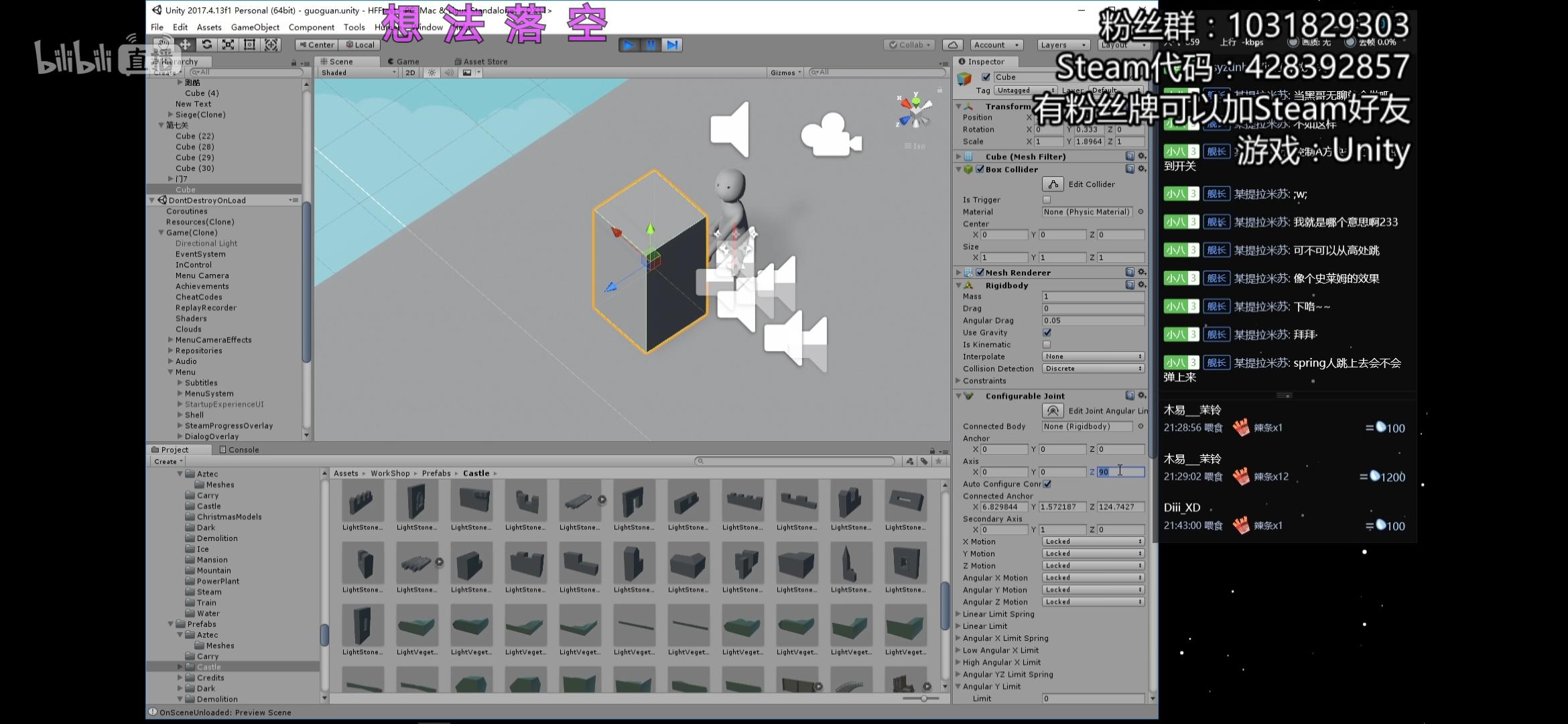Collapse DontDestroyOnLoad scene in Hierarchy
Viewport: 1568px width, 724px height.
[152, 200]
